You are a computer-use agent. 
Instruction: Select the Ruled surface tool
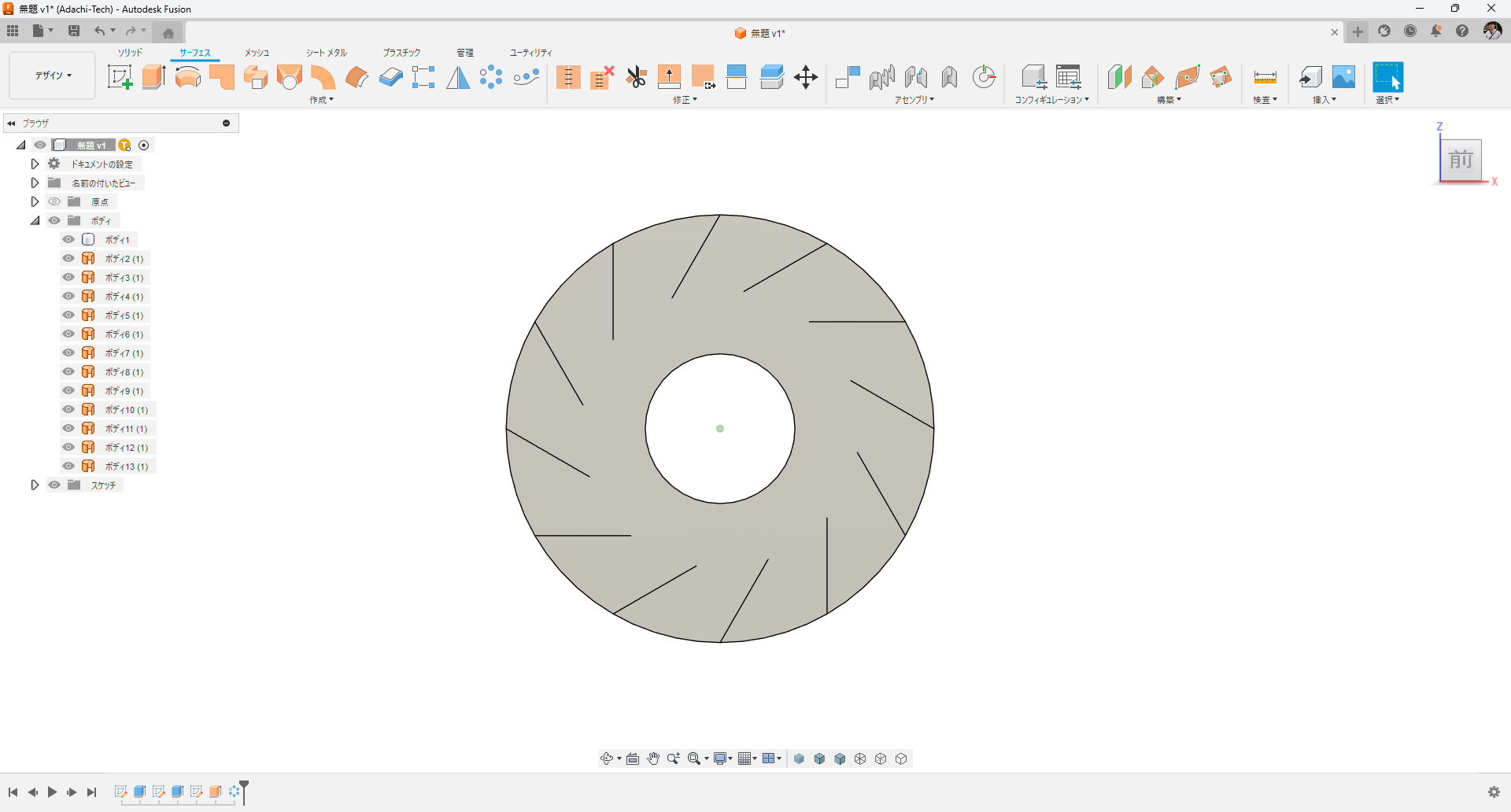point(323,77)
